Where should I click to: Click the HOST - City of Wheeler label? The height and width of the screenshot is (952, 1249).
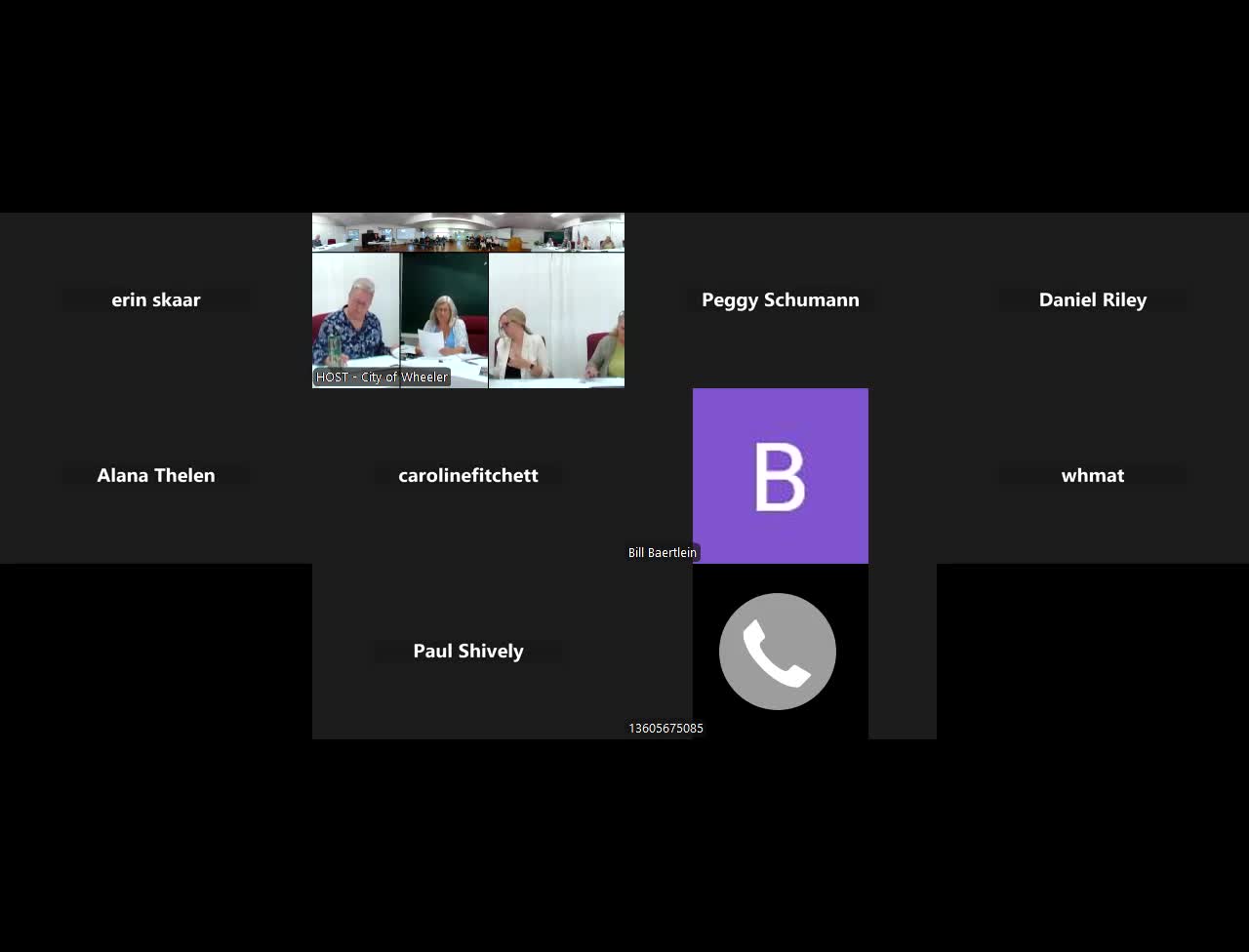(x=382, y=377)
